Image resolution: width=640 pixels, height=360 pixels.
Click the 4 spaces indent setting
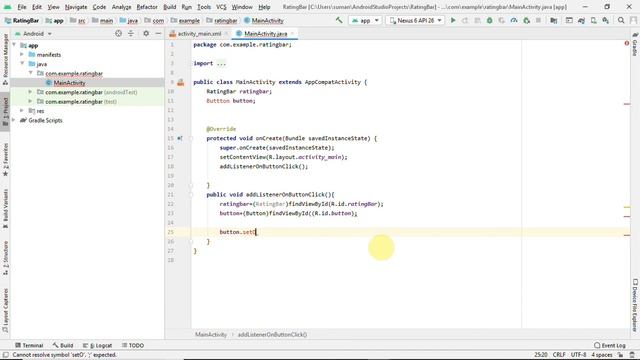pyautogui.click(x=602, y=355)
